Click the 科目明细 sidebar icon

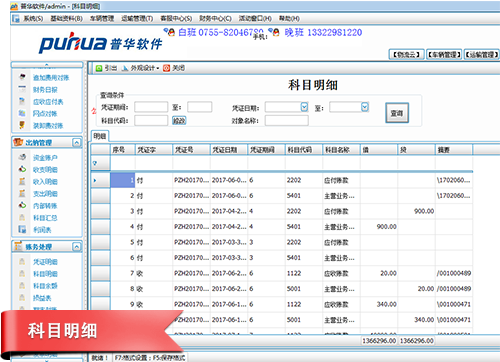(22, 273)
